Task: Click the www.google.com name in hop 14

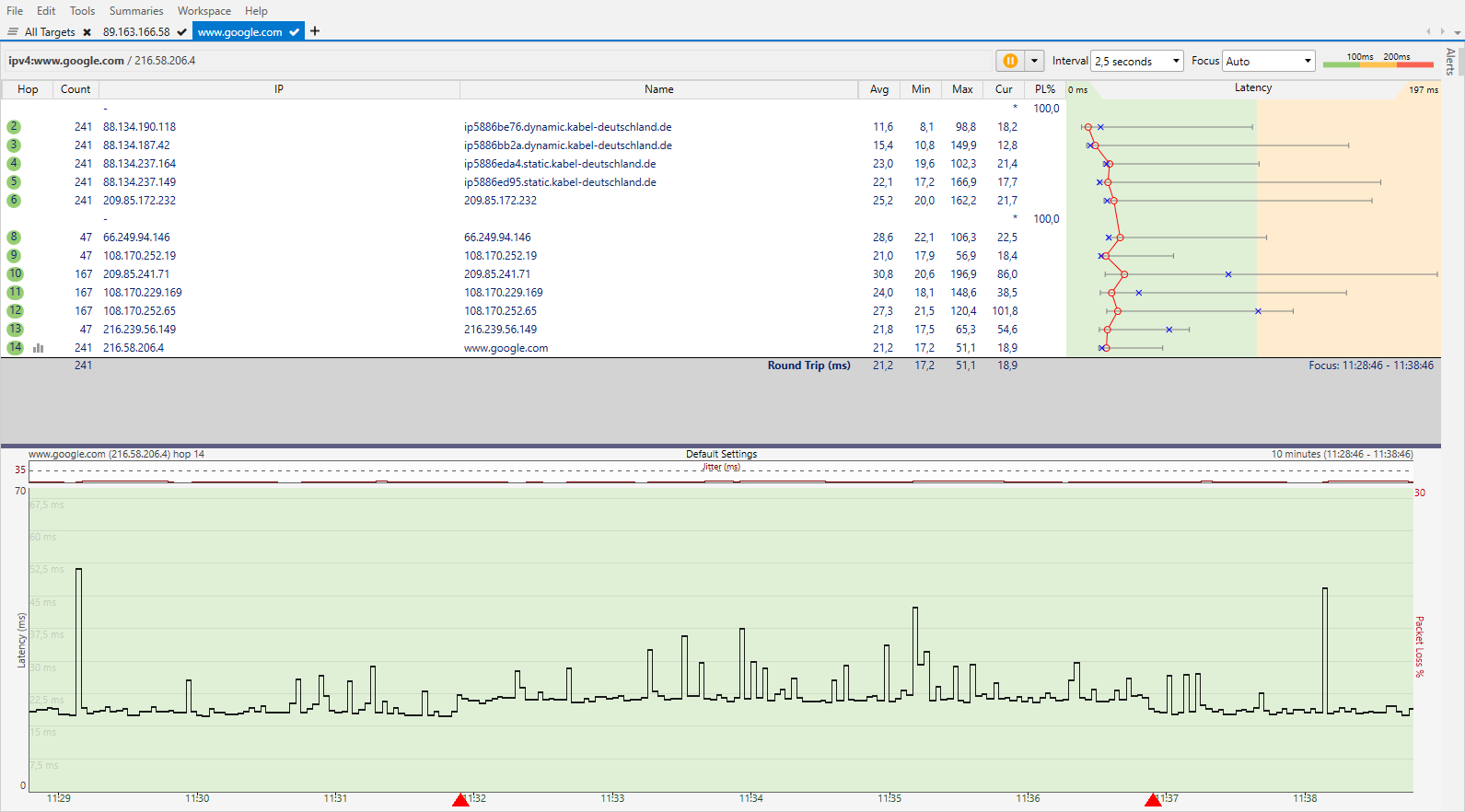Action: coord(506,348)
